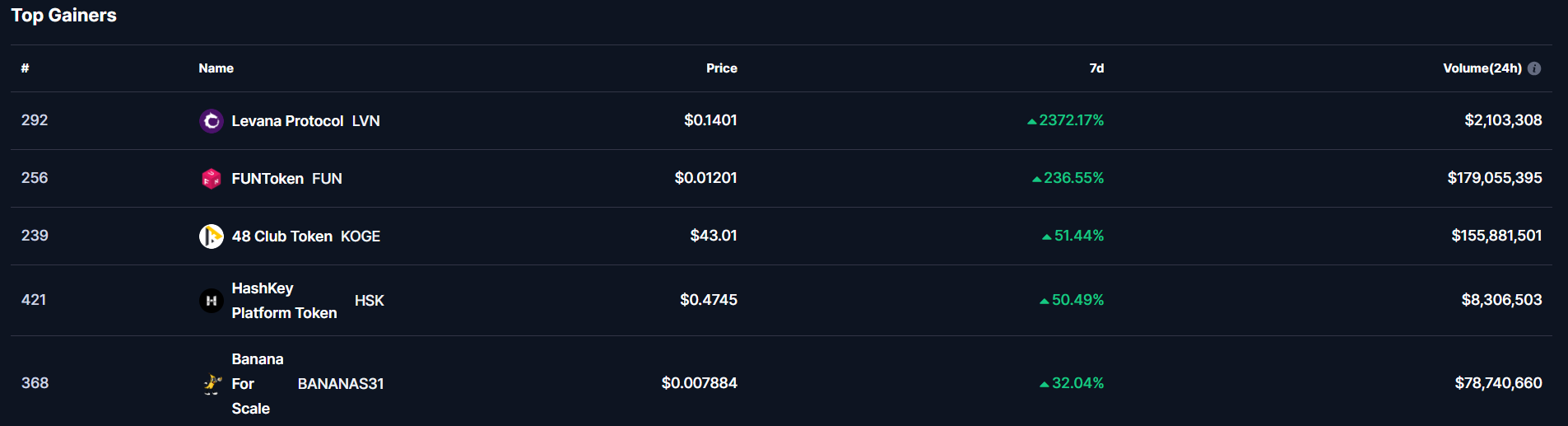Open the Levana Protocol coin page
This screenshot has height=426, width=1568.
[x=287, y=121]
